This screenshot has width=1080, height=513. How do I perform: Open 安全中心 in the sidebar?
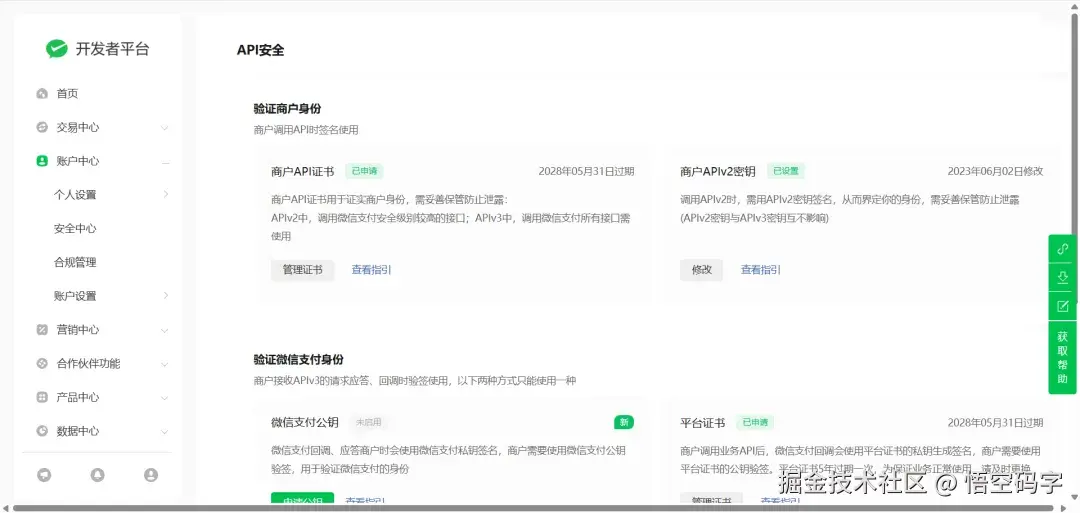pos(75,229)
